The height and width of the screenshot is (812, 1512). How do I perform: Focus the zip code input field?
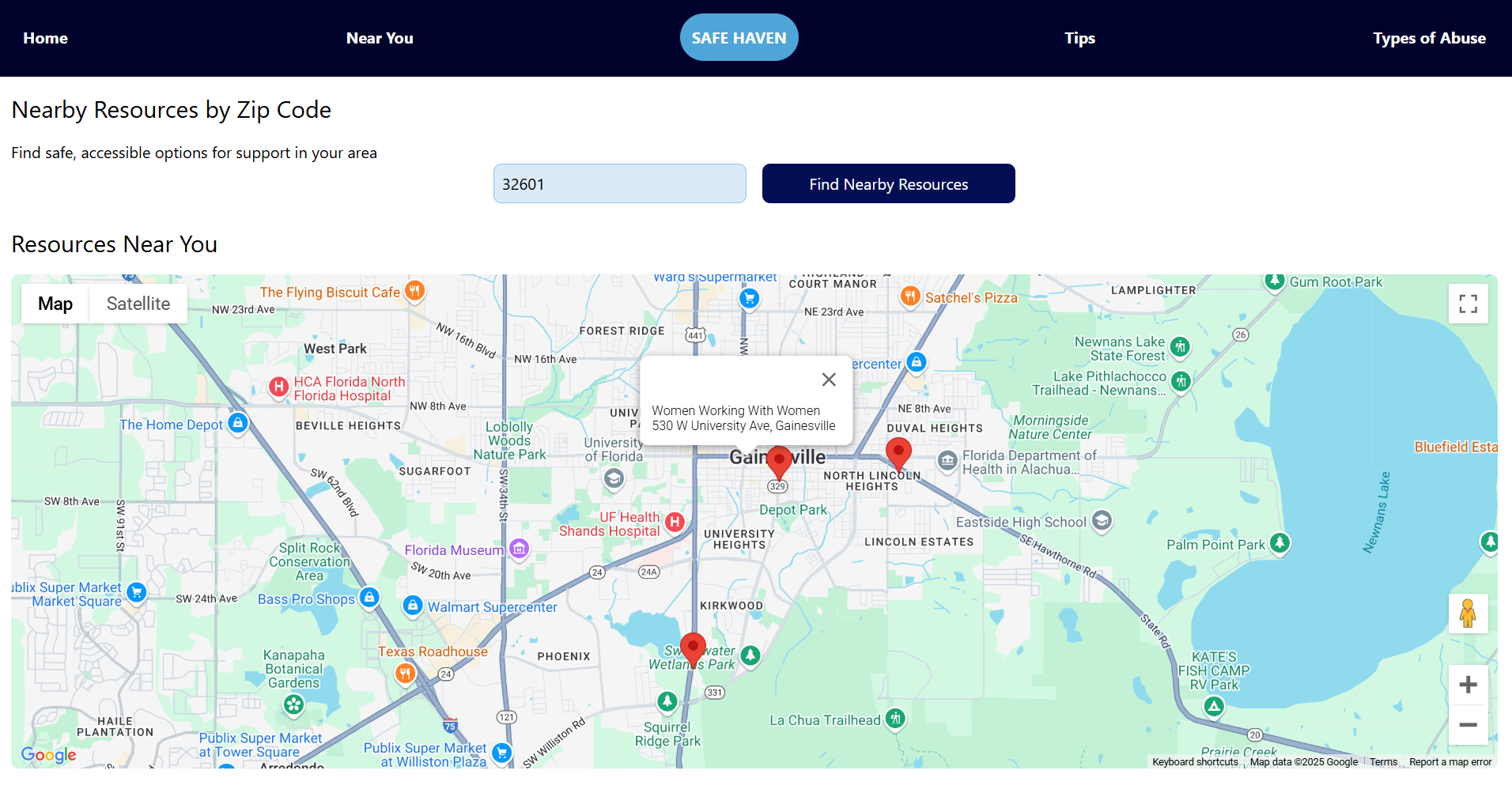click(x=620, y=183)
